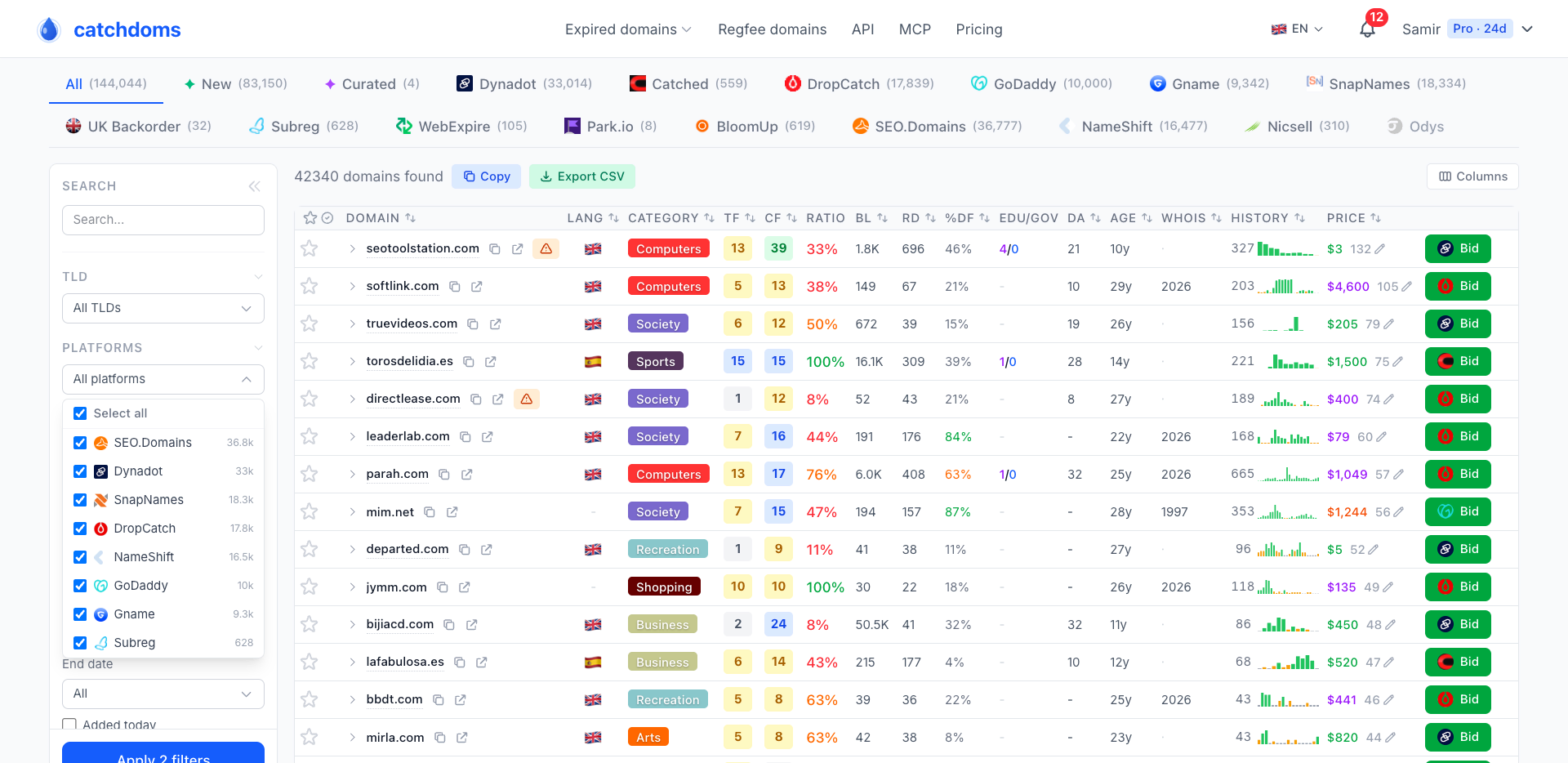Viewport: 1568px width, 763px height.
Task: Bid on torosdelidia.es
Action: tap(1458, 361)
